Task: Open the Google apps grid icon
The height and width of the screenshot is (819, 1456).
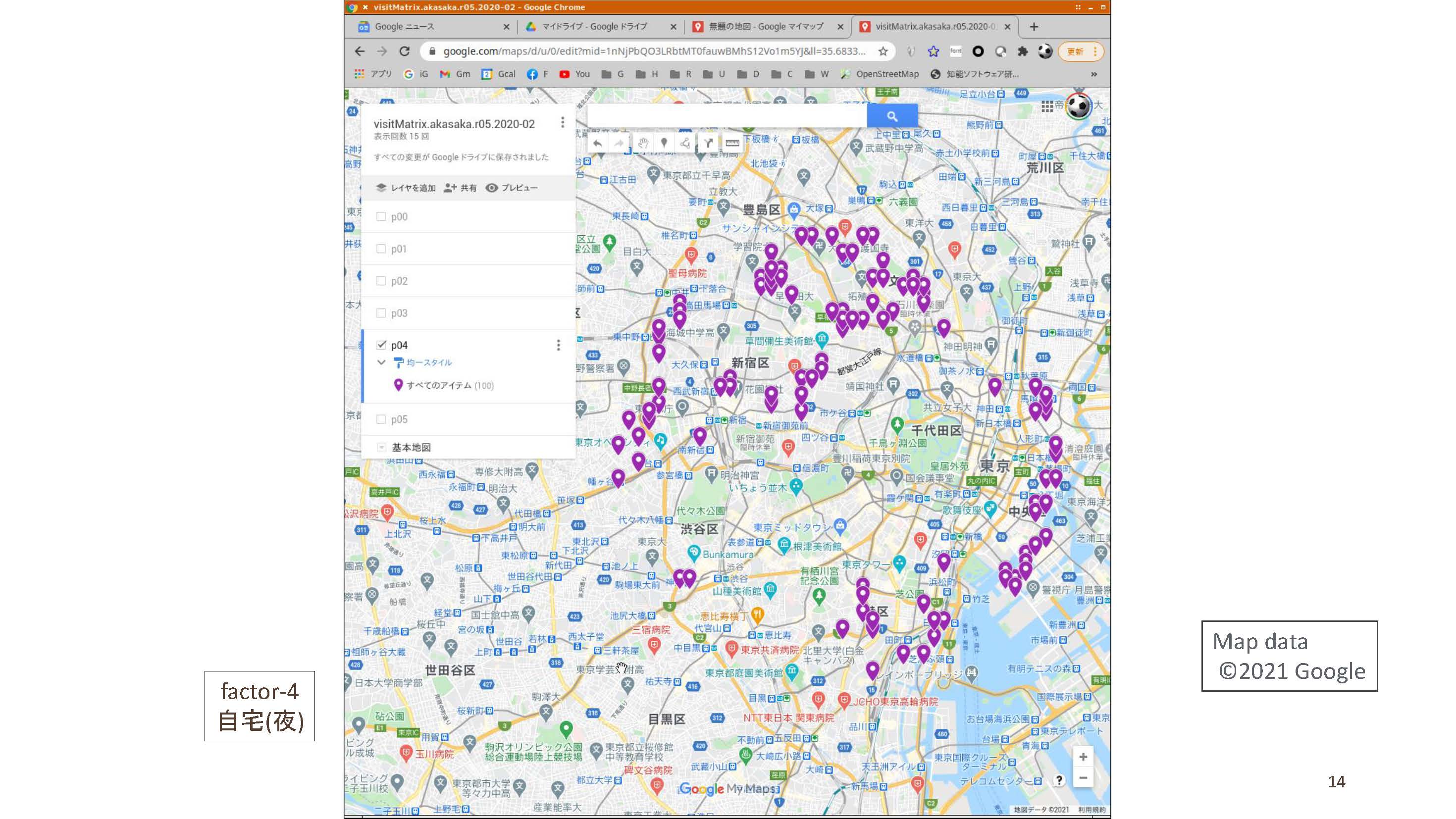Action: click(1047, 106)
